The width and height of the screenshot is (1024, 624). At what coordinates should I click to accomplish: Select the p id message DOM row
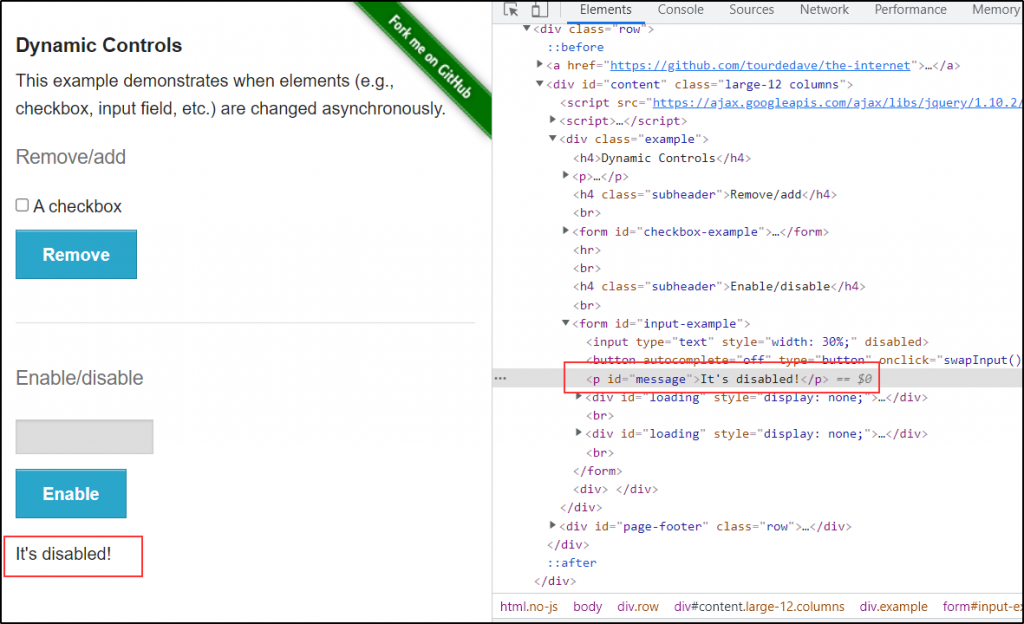pos(728,379)
